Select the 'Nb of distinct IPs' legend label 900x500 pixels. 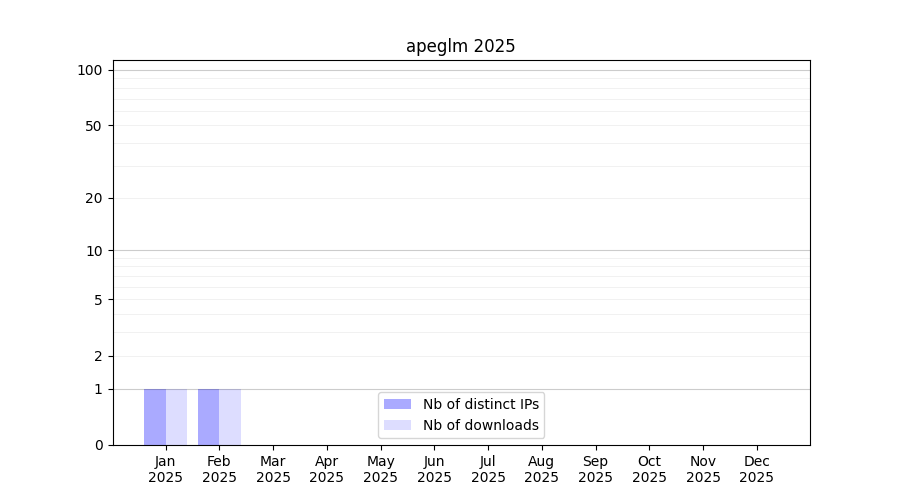click(480, 404)
